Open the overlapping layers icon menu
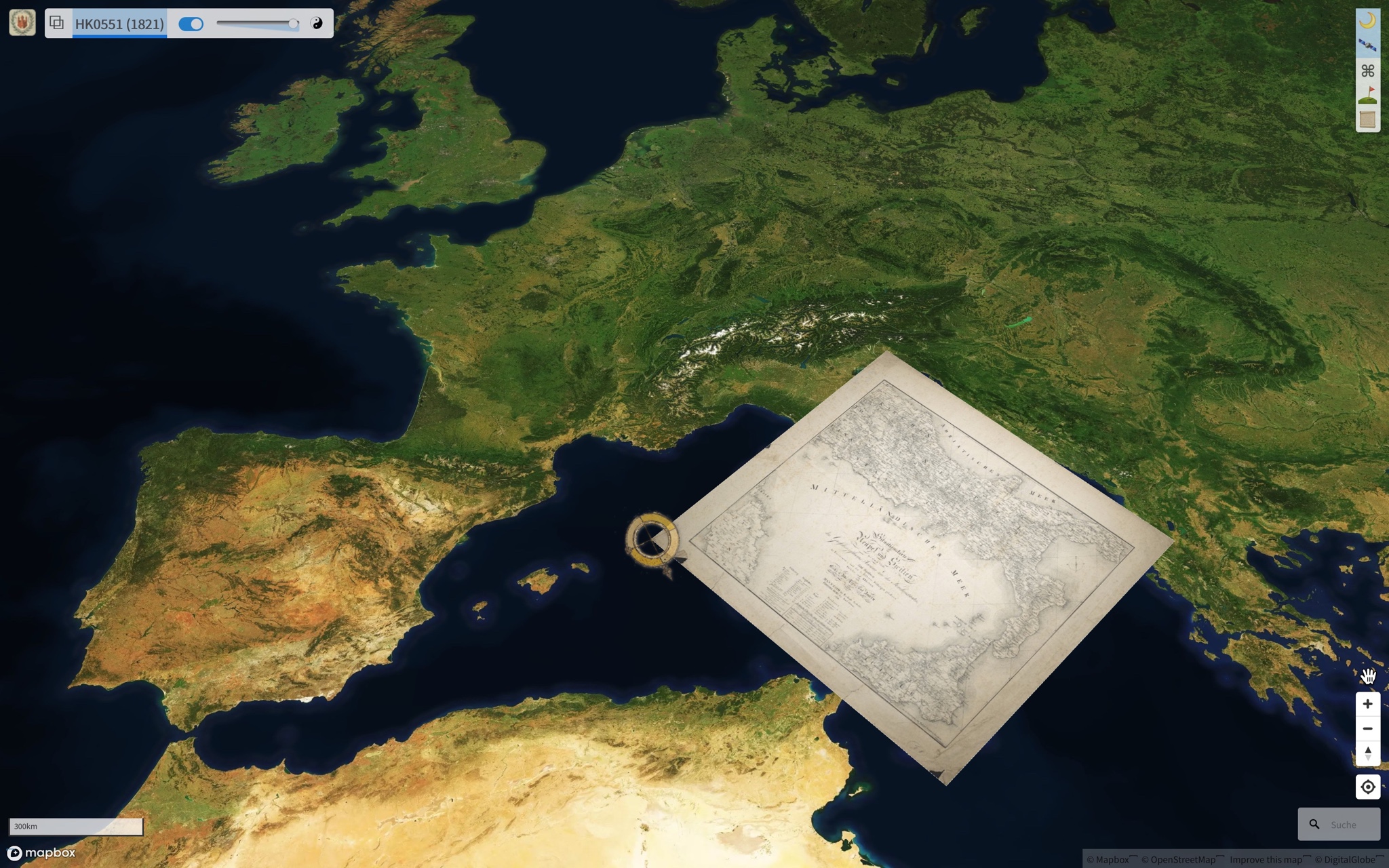 (57, 23)
